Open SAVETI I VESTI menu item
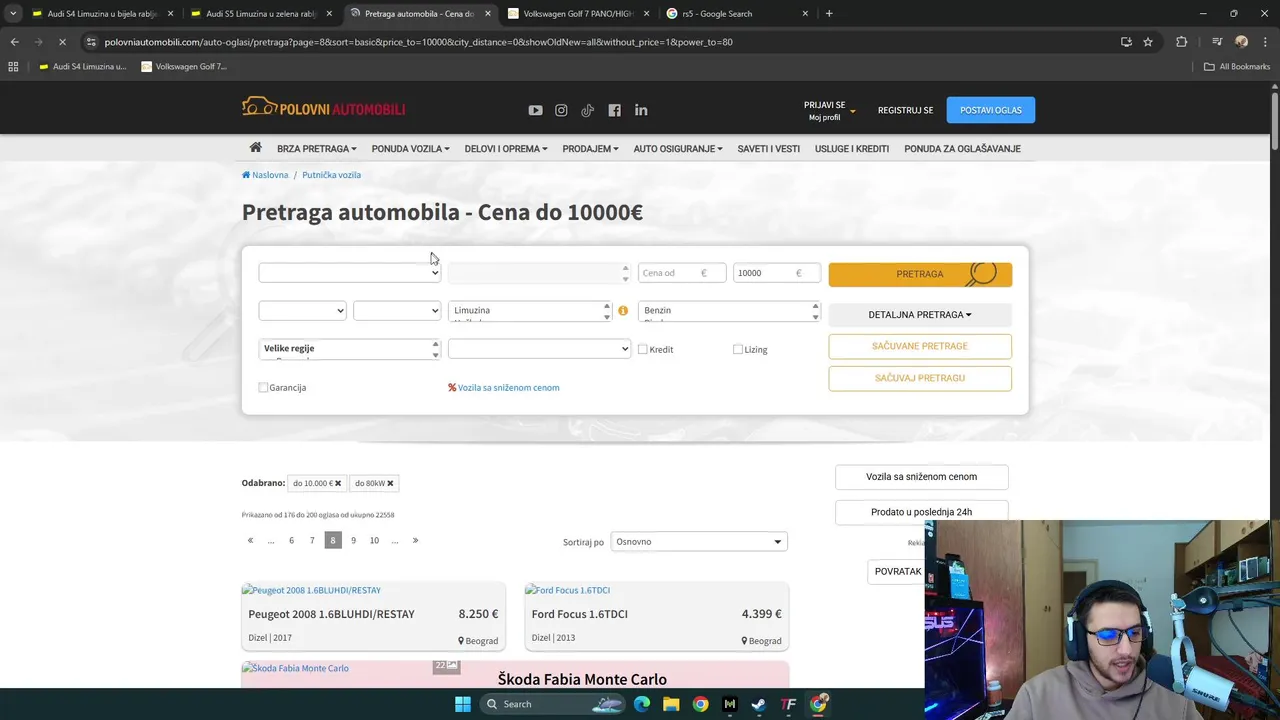 click(769, 149)
